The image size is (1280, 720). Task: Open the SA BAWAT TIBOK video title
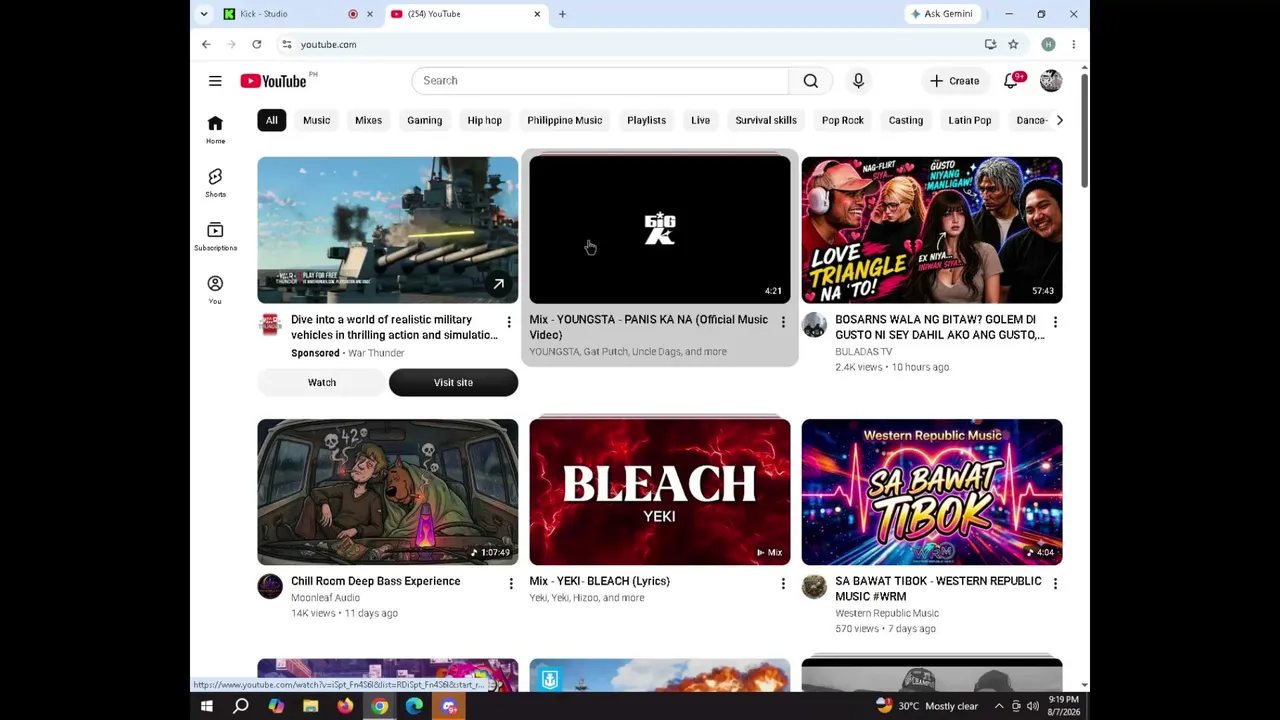pos(938,589)
